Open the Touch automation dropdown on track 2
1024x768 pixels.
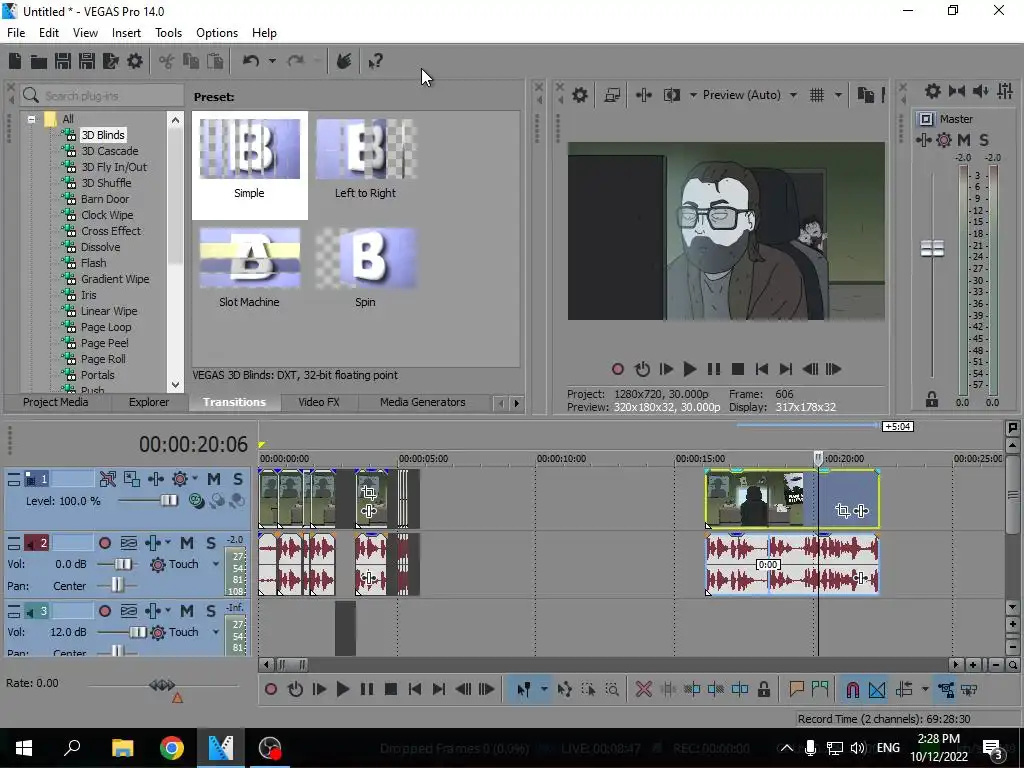pos(216,564)
